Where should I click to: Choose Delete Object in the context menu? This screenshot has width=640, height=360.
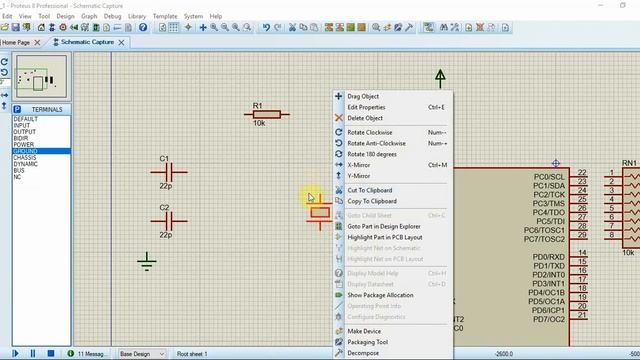pos(393,118)
